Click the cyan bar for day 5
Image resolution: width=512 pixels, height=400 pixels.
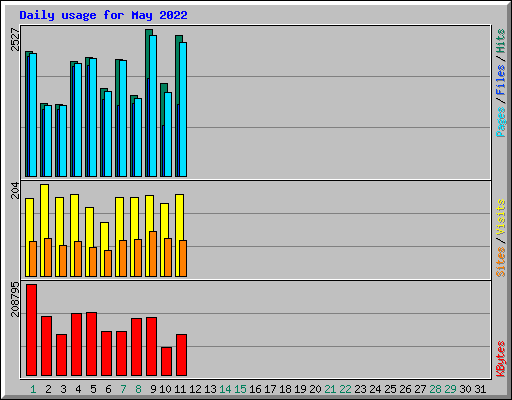click(93, 117)
